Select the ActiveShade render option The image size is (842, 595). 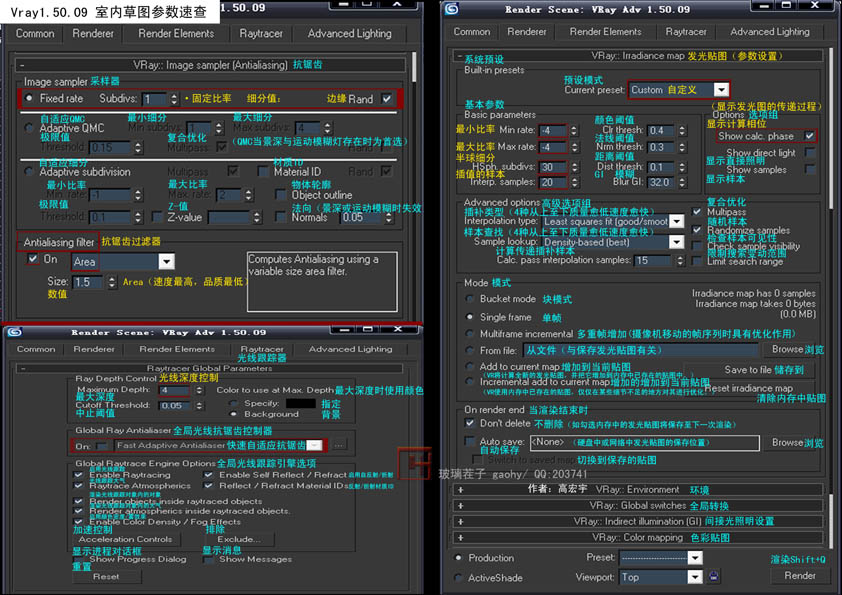click(458, 578)
